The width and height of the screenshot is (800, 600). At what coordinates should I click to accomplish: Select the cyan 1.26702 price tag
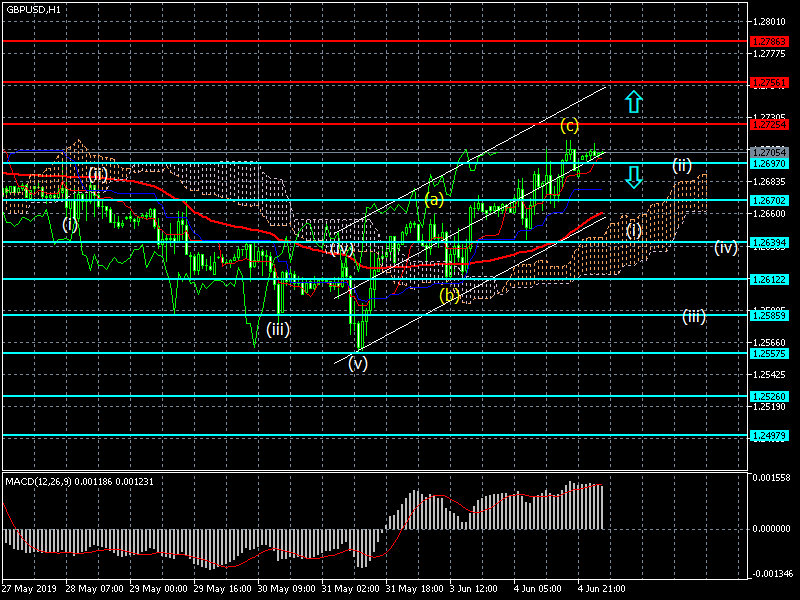(769, 201)
